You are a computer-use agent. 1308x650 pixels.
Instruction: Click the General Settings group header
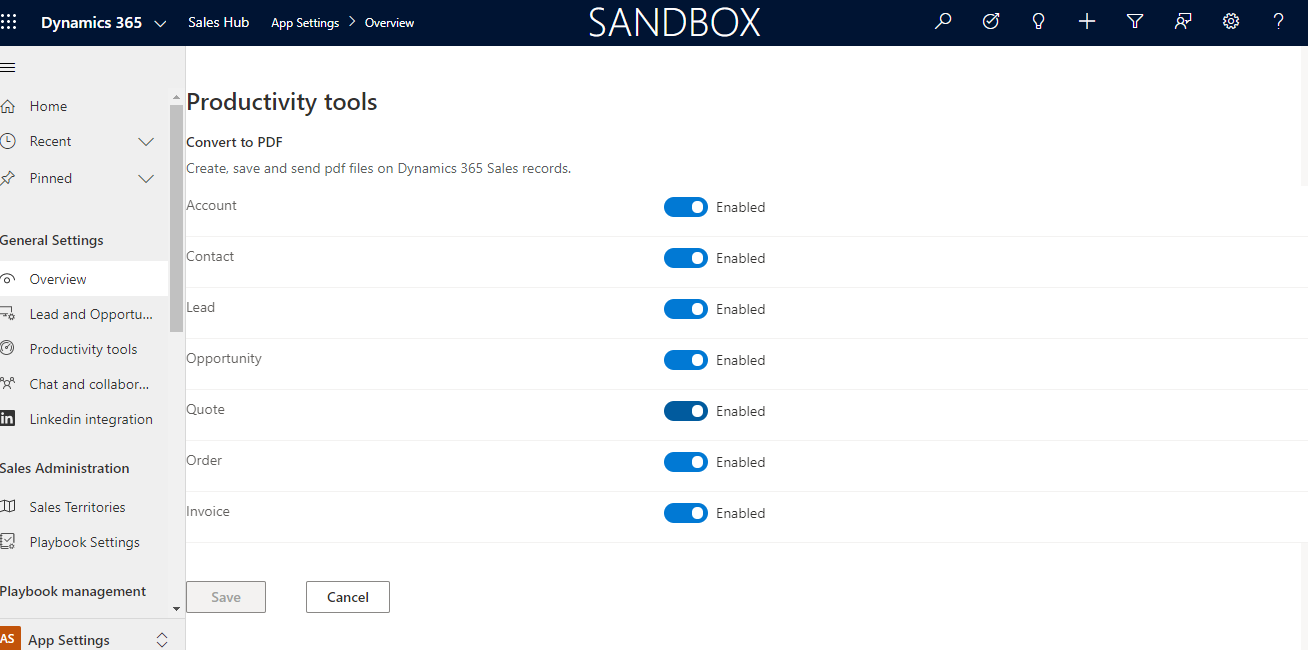point(52,240)
